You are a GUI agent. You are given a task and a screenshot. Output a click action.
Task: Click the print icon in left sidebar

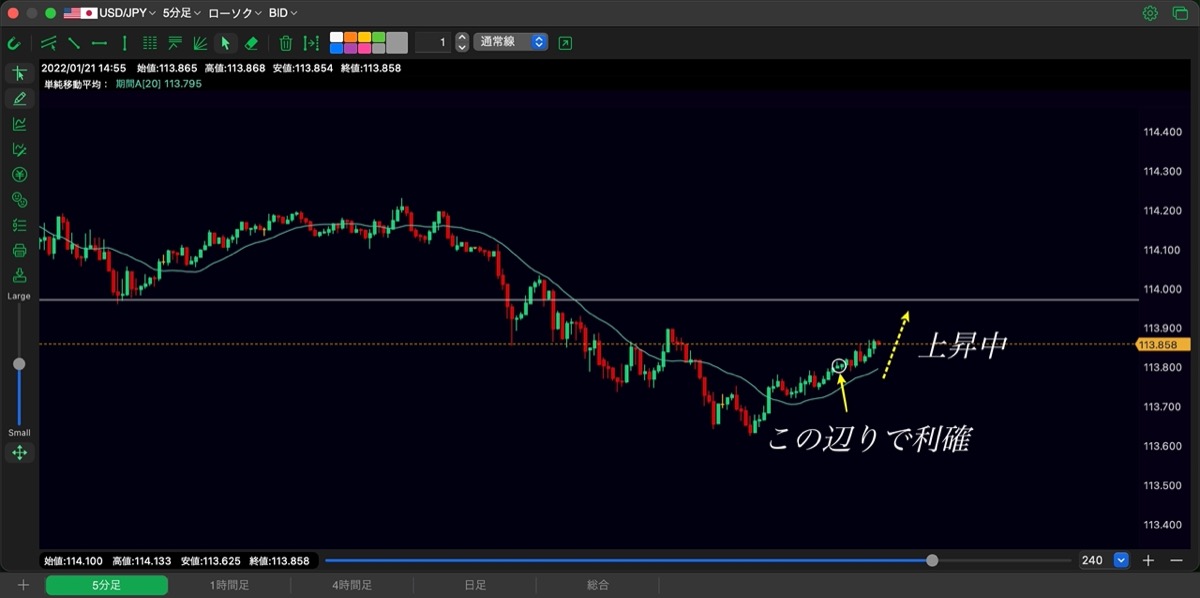[x=19, y=250]
